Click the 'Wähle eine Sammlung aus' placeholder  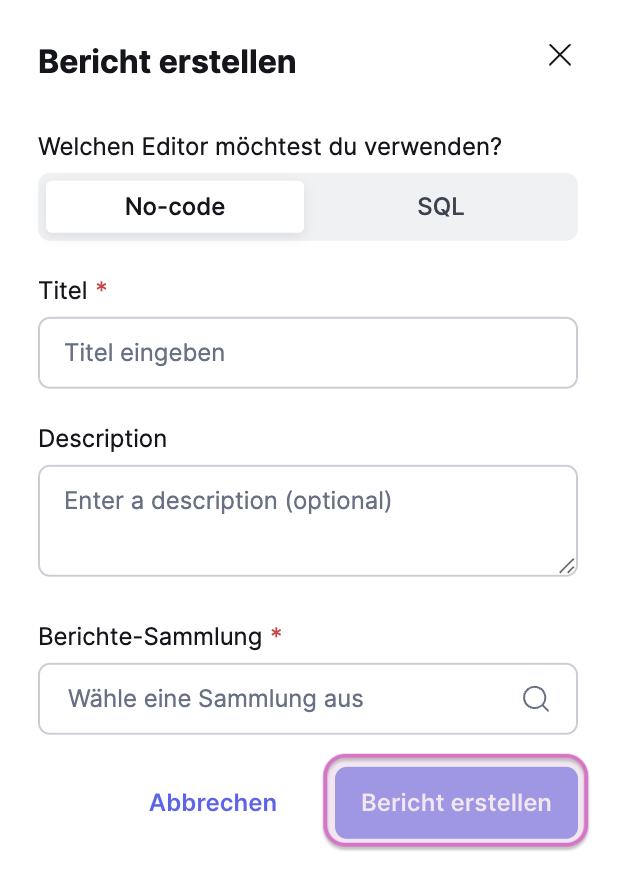point(215,698)
